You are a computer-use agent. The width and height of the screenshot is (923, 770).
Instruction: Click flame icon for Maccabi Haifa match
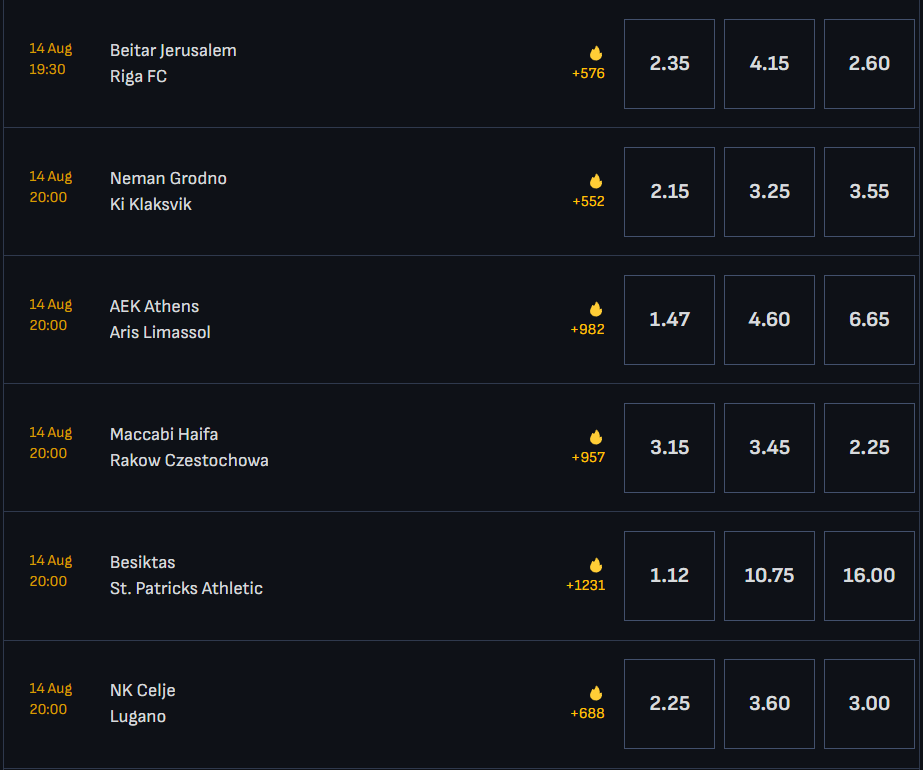(x=596, y=437)
